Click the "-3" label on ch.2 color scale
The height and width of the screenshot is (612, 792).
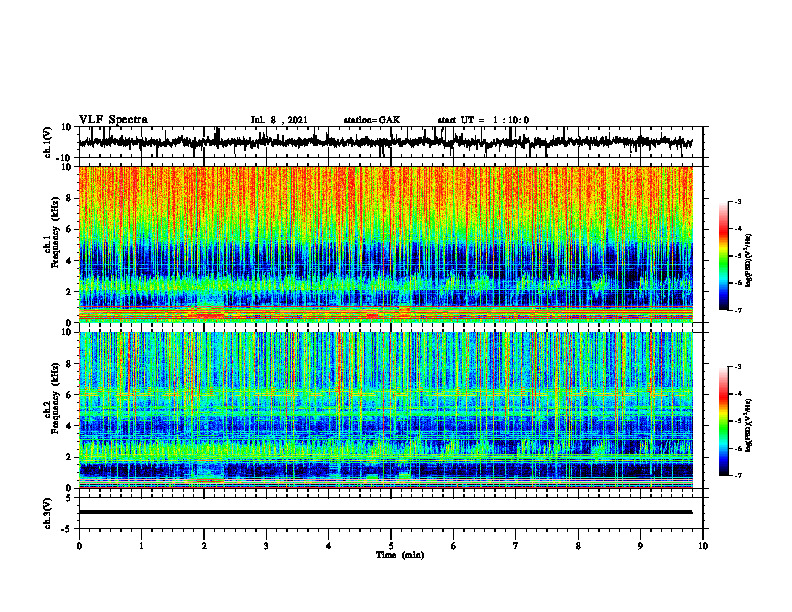tap(737, 367)
